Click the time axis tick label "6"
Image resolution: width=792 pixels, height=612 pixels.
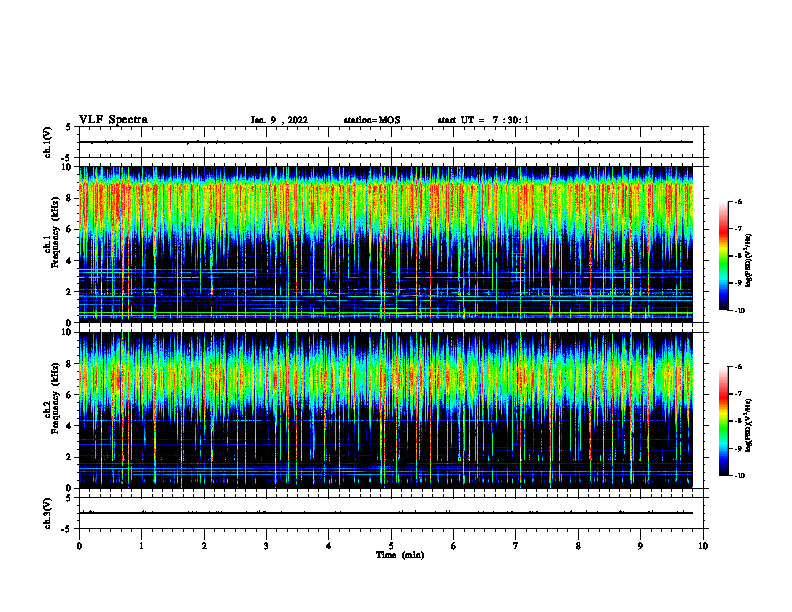click(454, 546)
